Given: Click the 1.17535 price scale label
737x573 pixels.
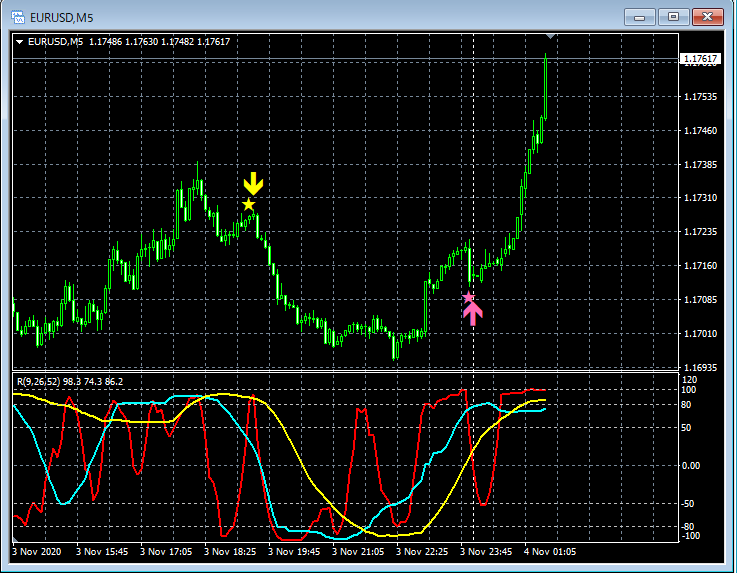Looking at the screenshot, I should tap(700, 97).
